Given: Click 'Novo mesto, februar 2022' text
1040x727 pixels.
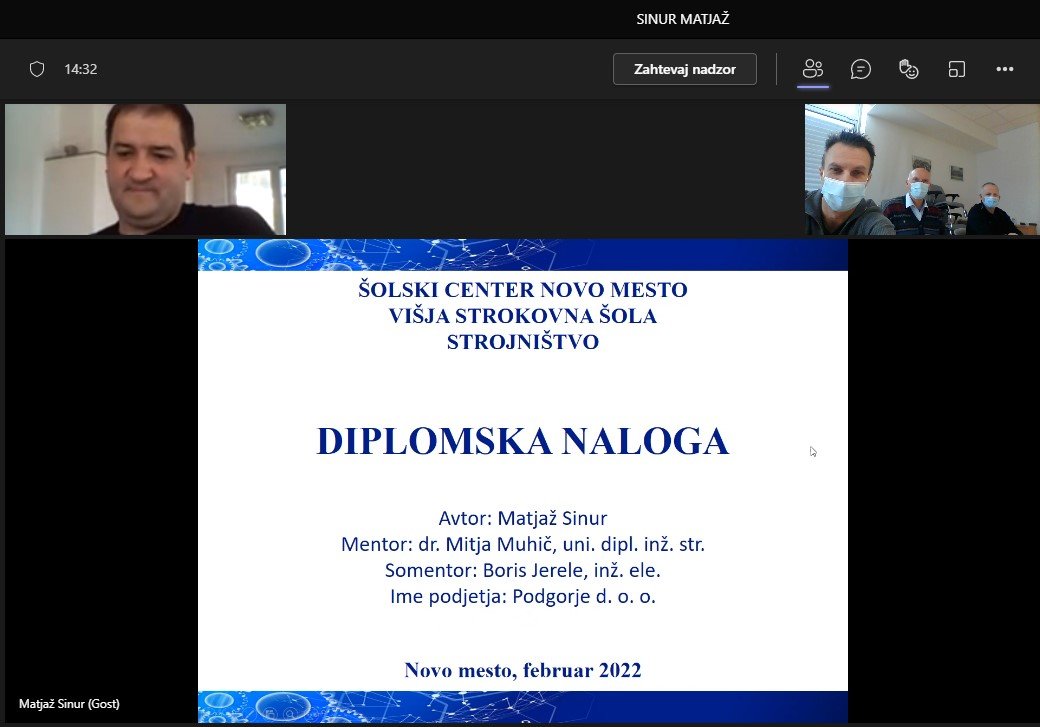Looking at the screenshot, I should coord(523,670).
